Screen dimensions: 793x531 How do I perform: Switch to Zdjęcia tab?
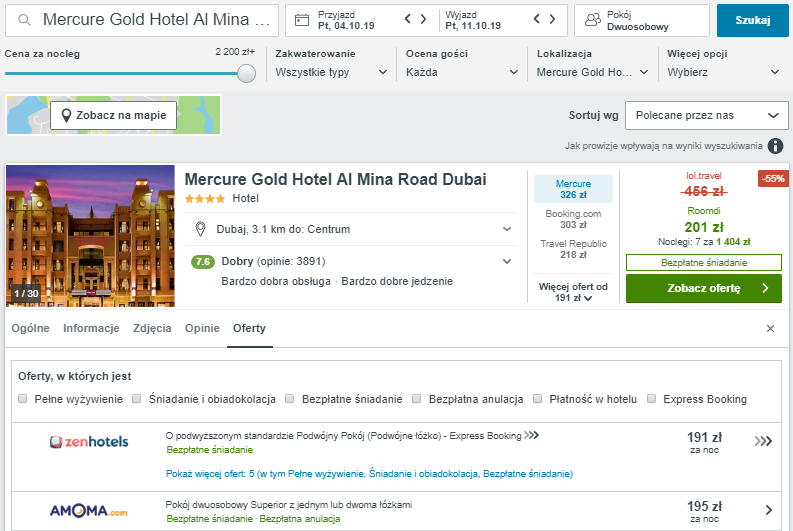tap(152, 329)
